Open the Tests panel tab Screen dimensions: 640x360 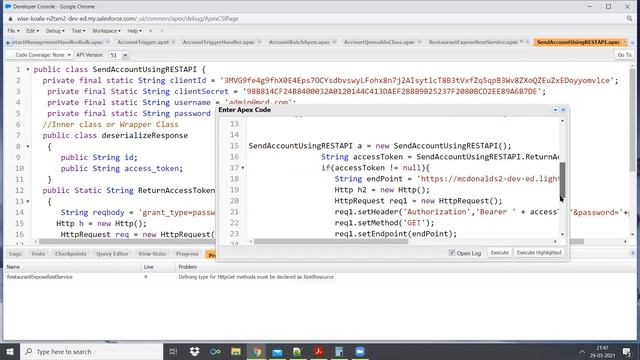38,254
